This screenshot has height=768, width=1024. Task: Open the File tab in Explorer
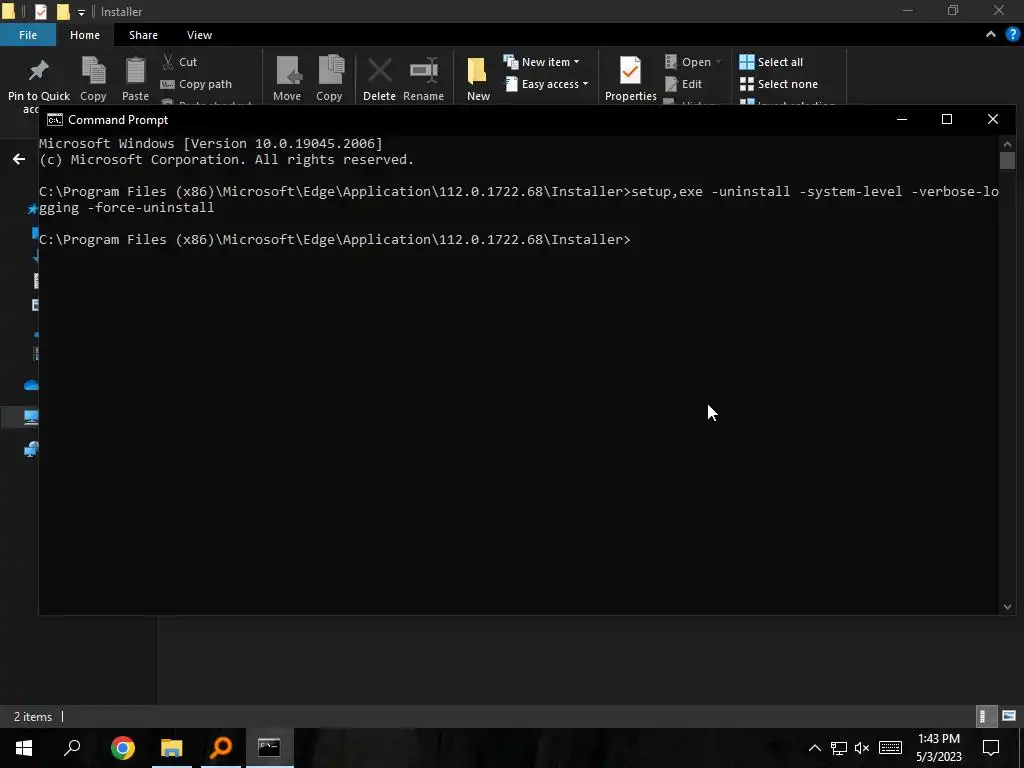tap(28, 35)
